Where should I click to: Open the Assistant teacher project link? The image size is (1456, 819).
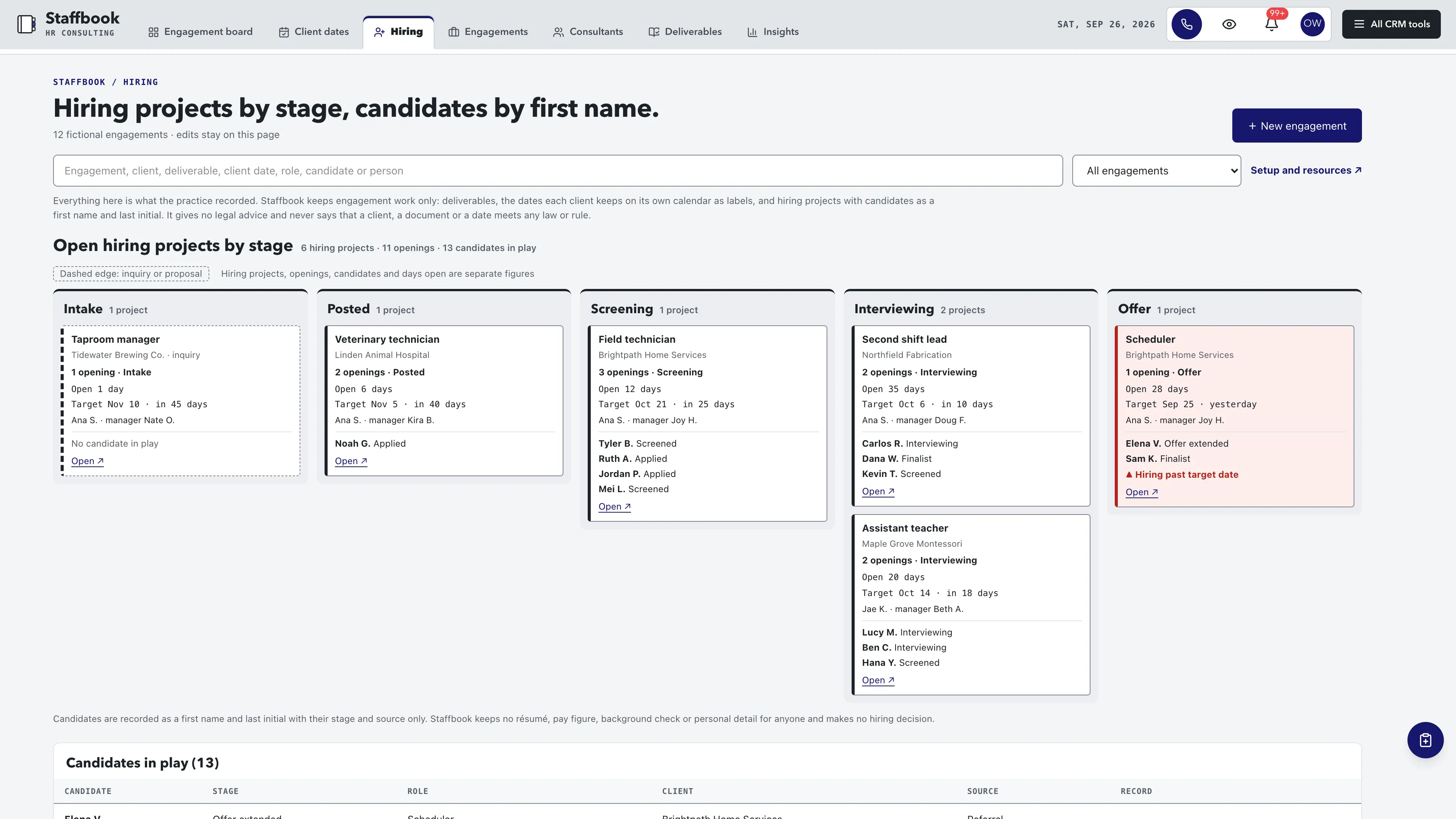(x=878, y=681)
